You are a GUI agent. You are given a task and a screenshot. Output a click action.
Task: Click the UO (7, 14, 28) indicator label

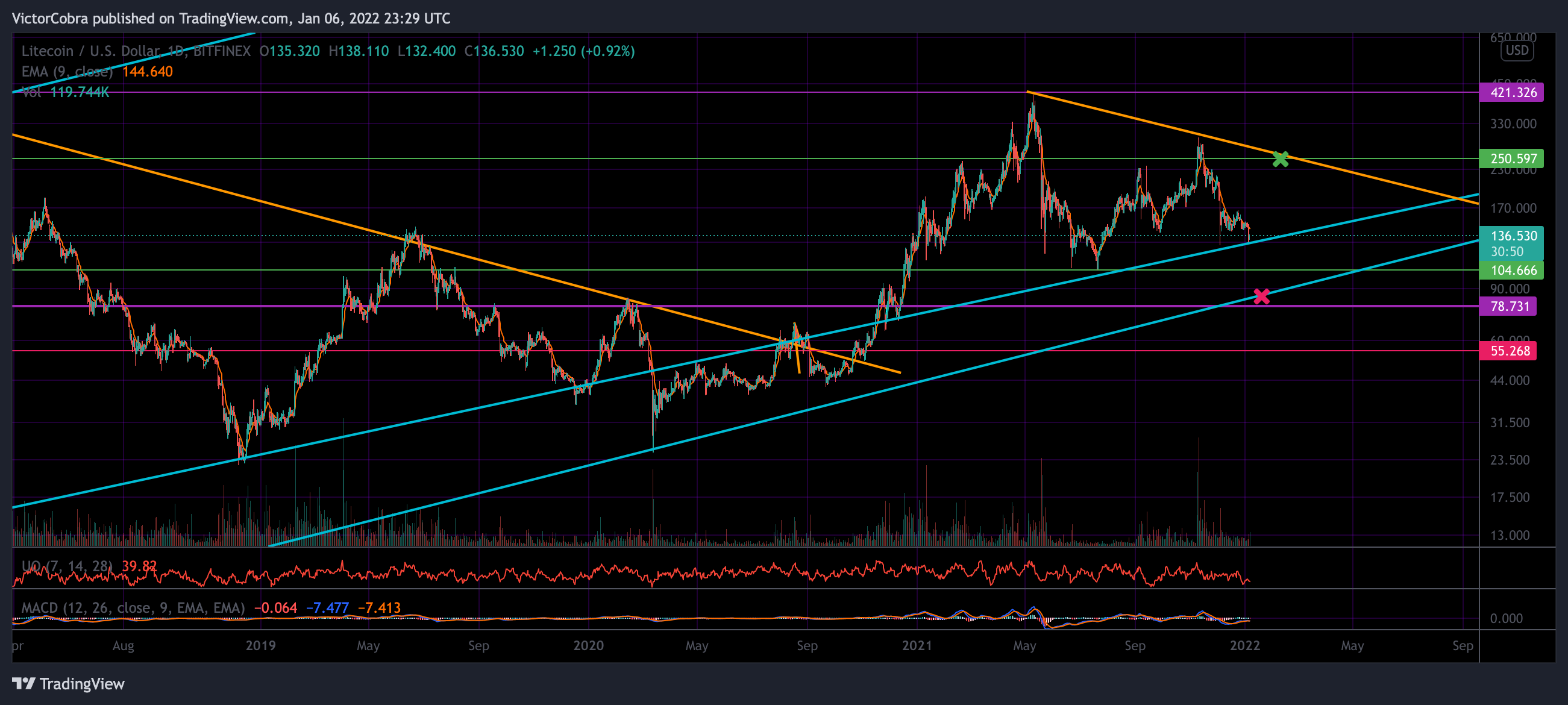[x=67, y=566]
